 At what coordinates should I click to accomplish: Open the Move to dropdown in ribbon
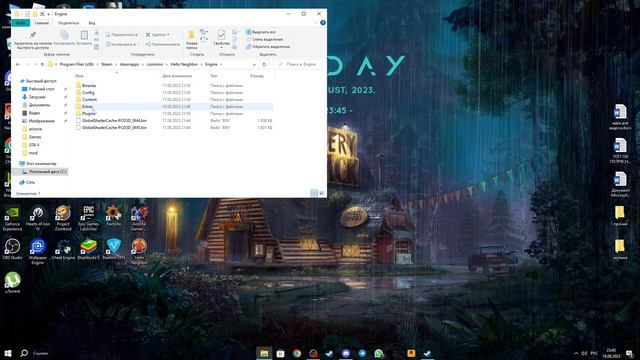point(122,35)
